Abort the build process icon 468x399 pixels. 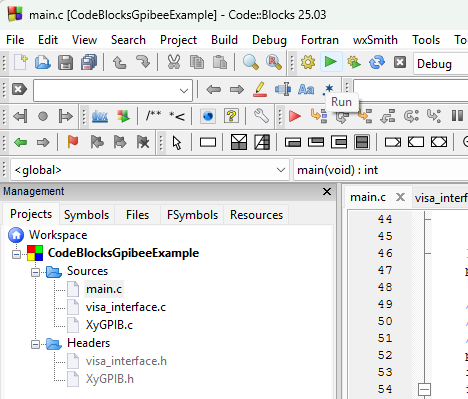tap(400, 62)
